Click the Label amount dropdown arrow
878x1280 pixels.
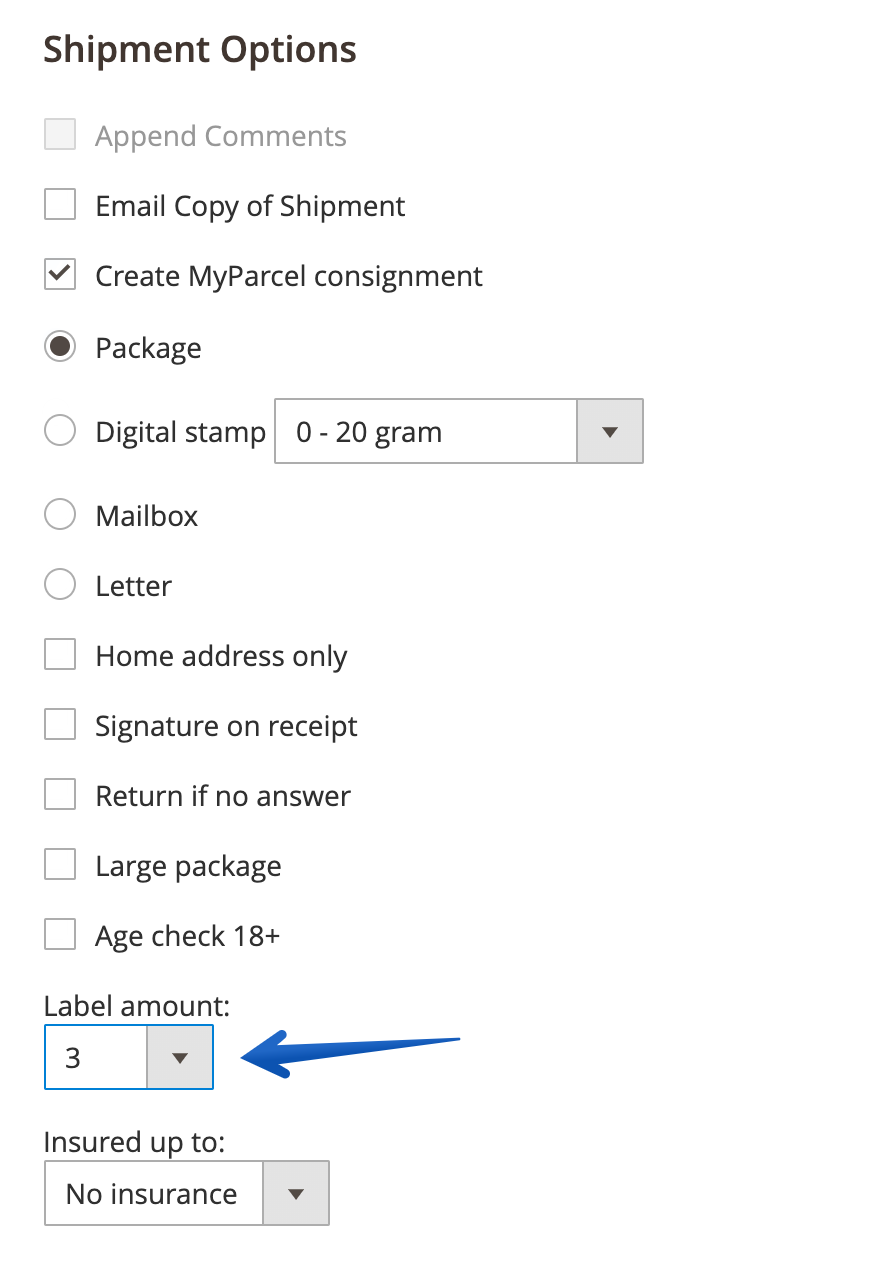[180, 1057]
